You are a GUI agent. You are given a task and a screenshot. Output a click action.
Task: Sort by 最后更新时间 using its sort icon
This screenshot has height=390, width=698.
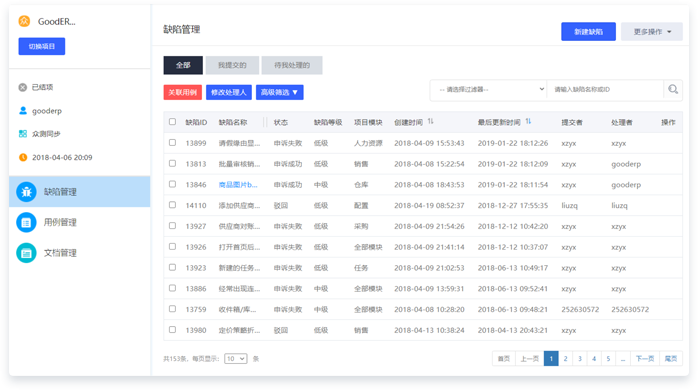528,122
